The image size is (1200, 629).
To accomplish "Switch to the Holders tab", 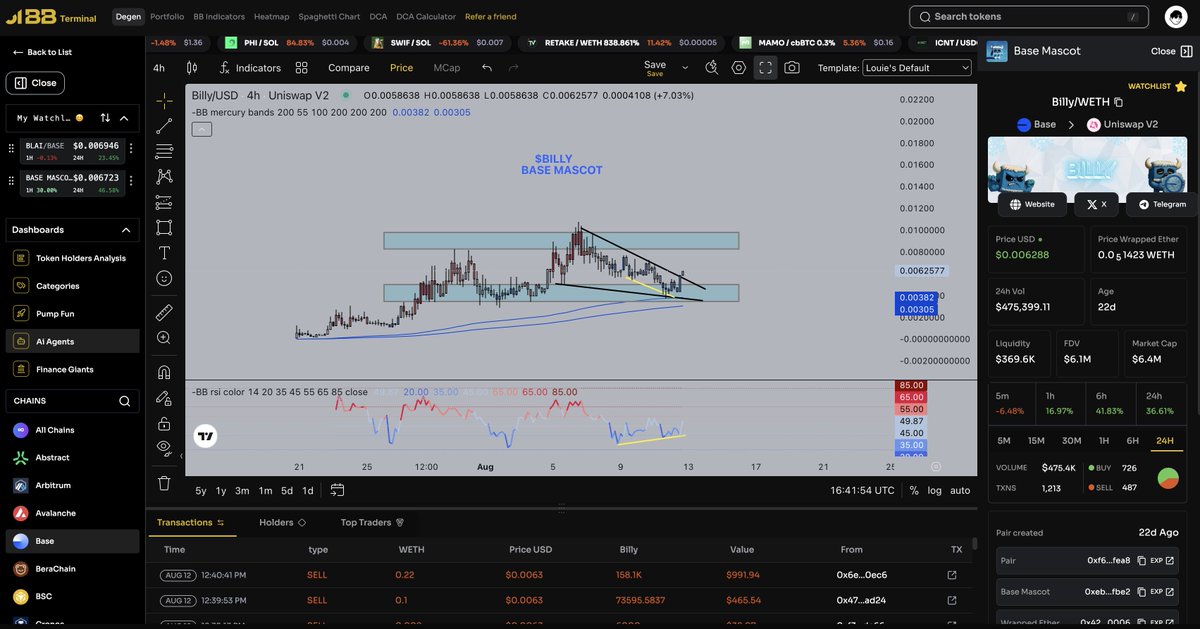I will (282, 522).
